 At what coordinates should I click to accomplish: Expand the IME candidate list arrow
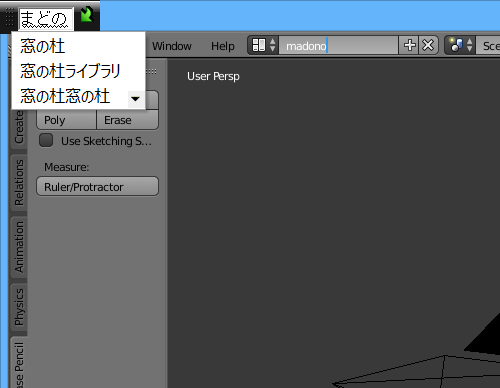(x=135, y=99)
